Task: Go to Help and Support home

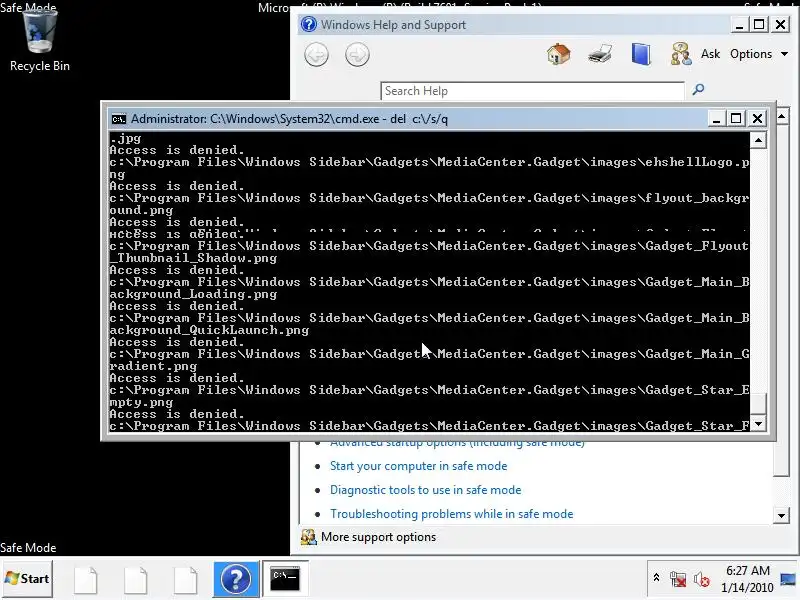Action: click(558, 54)
